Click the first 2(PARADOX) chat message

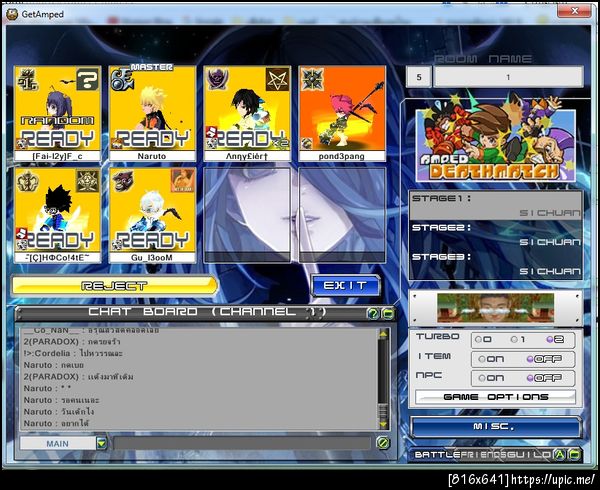click(x=72, y=342)
